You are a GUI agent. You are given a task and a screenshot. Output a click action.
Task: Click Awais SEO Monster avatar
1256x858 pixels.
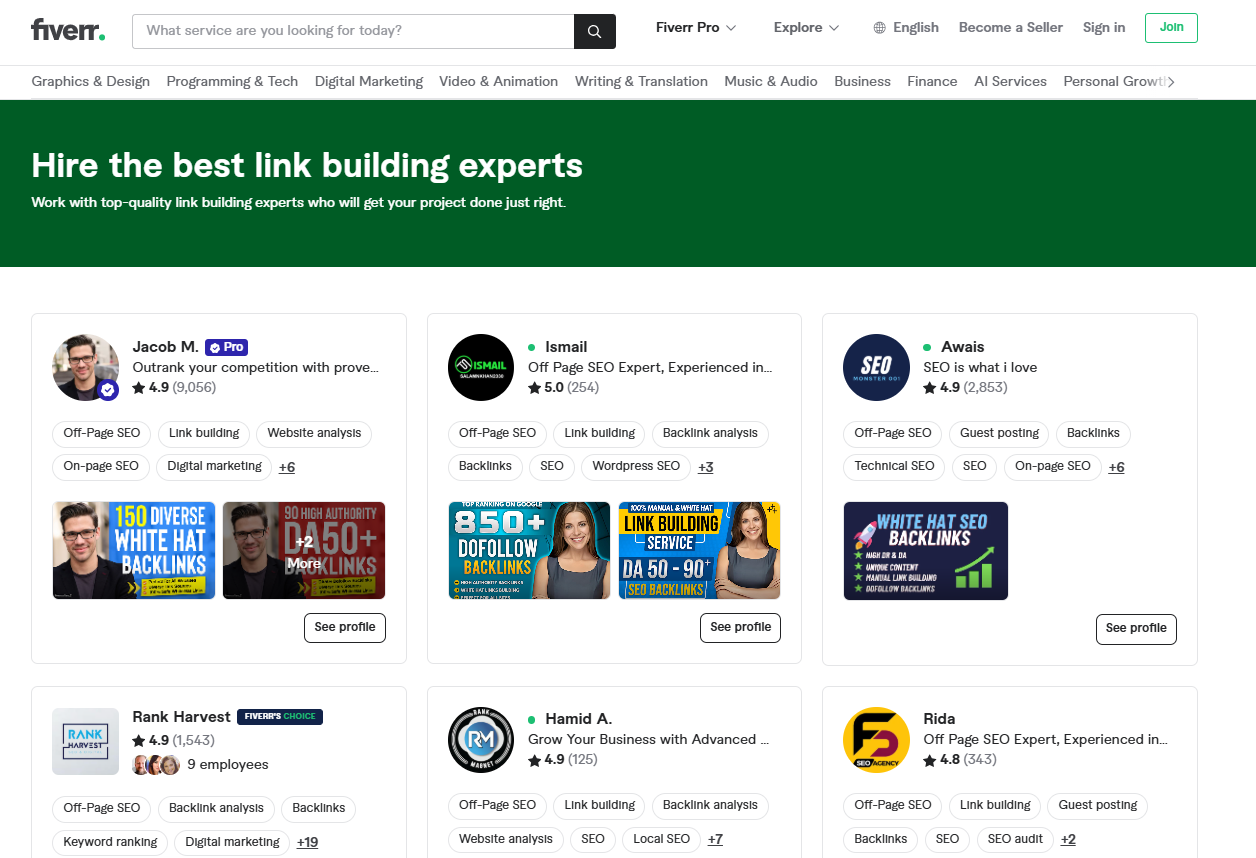tap(876, 367)
